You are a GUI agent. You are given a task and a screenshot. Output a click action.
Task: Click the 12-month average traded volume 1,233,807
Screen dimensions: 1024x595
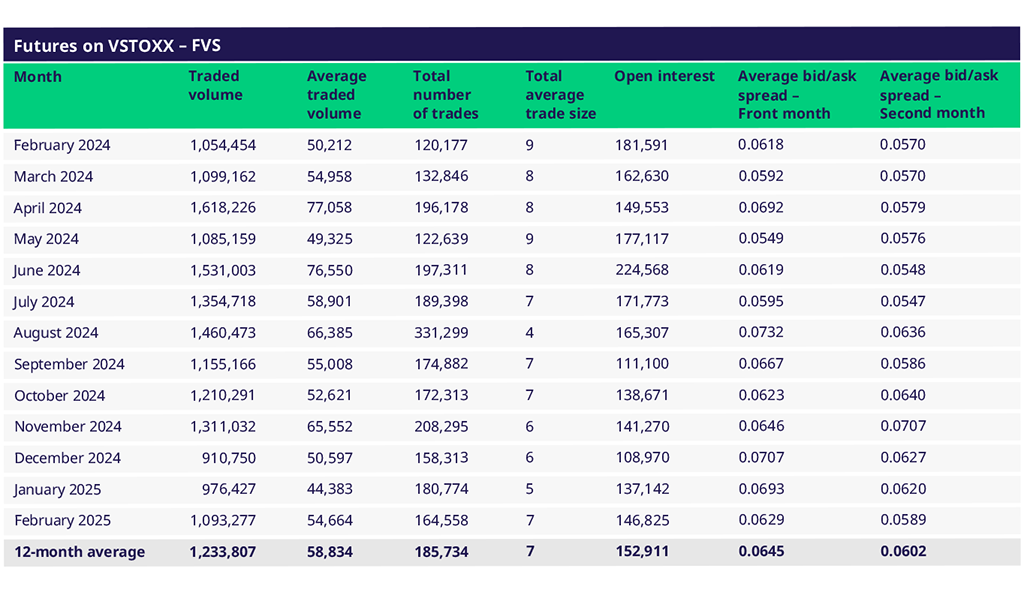(223, 552)
